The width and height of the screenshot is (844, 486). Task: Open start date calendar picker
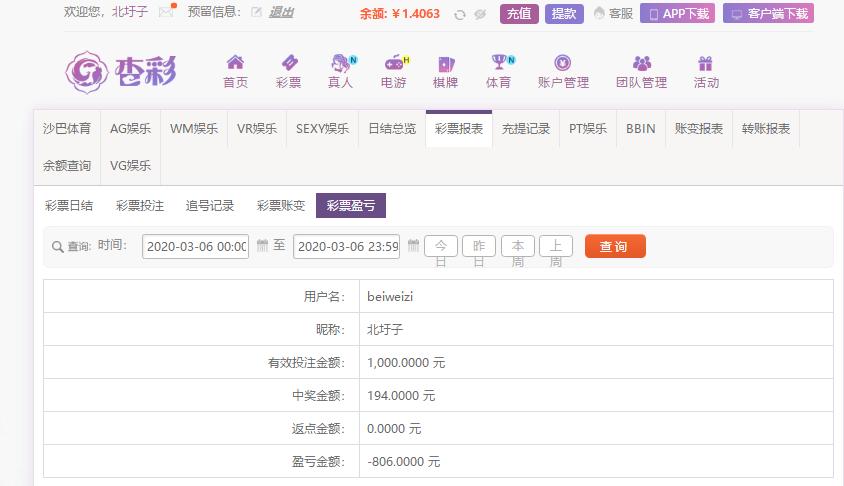(262, 246)
